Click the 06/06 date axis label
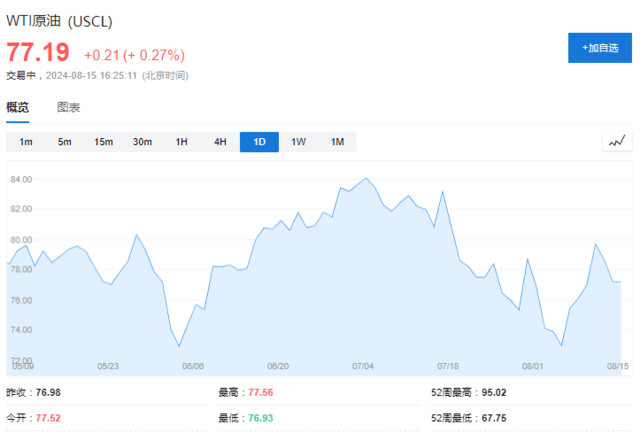 [193, 366]
